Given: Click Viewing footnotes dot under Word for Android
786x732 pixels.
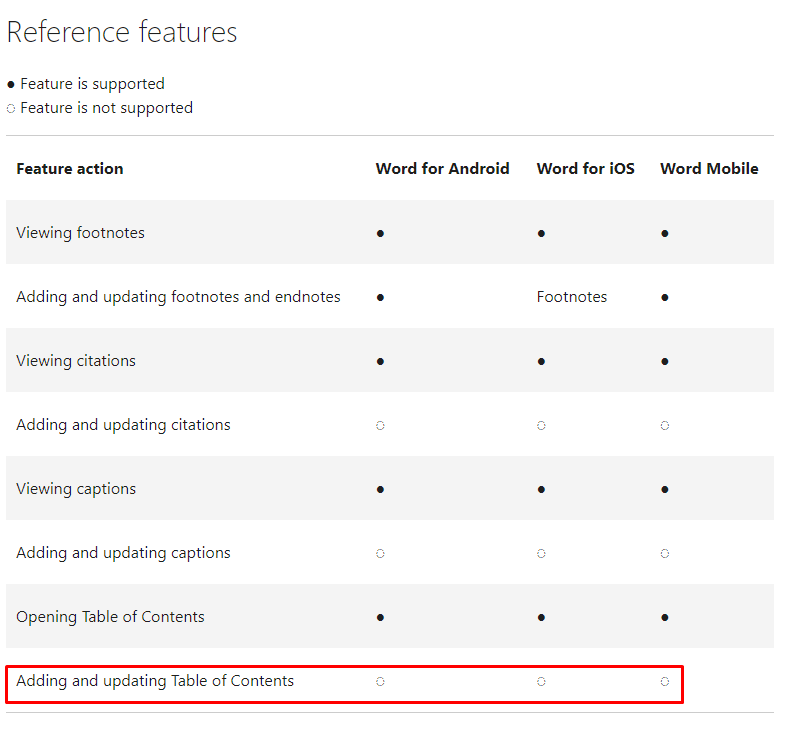Looking at the screenshot, I should pyautogui.click(x=380, y=234).
